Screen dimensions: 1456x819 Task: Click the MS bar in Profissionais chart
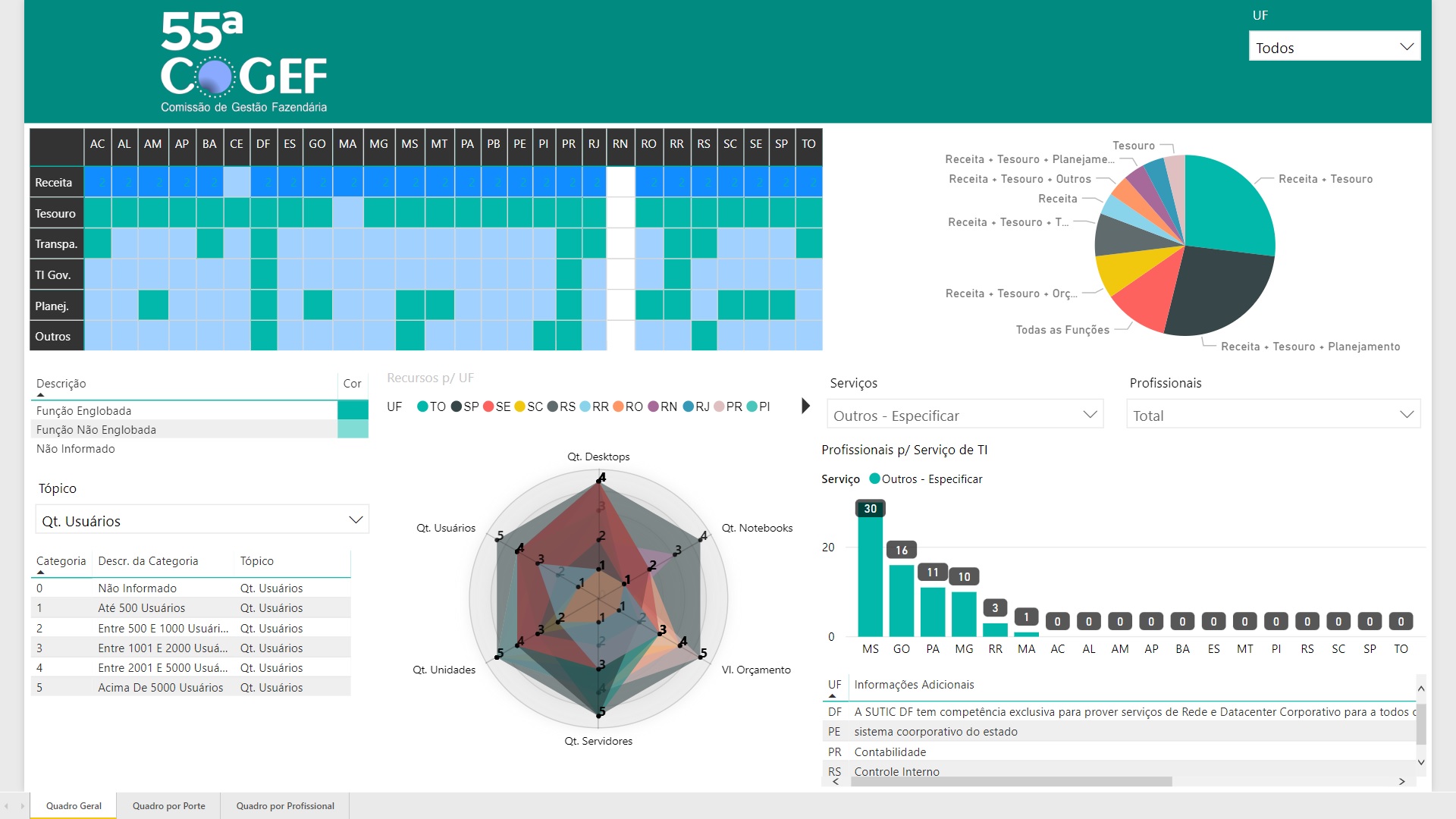870,576
